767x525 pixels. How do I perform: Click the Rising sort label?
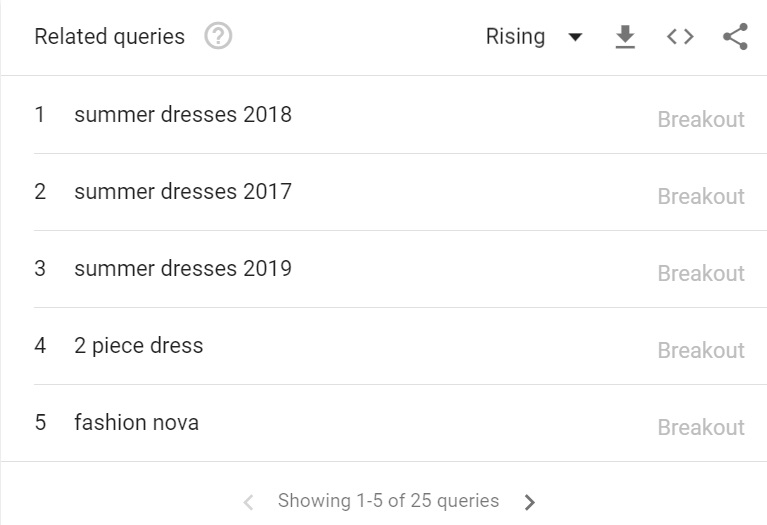(x=515, y=37)
